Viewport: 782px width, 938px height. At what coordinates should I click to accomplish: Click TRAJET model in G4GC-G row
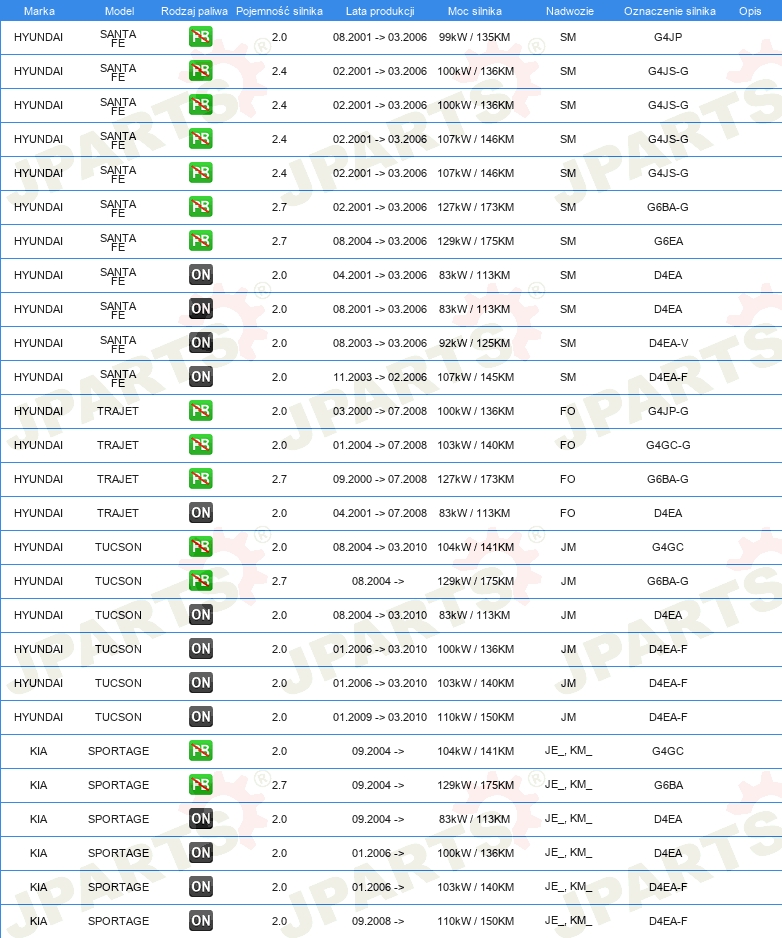point(118,445)
